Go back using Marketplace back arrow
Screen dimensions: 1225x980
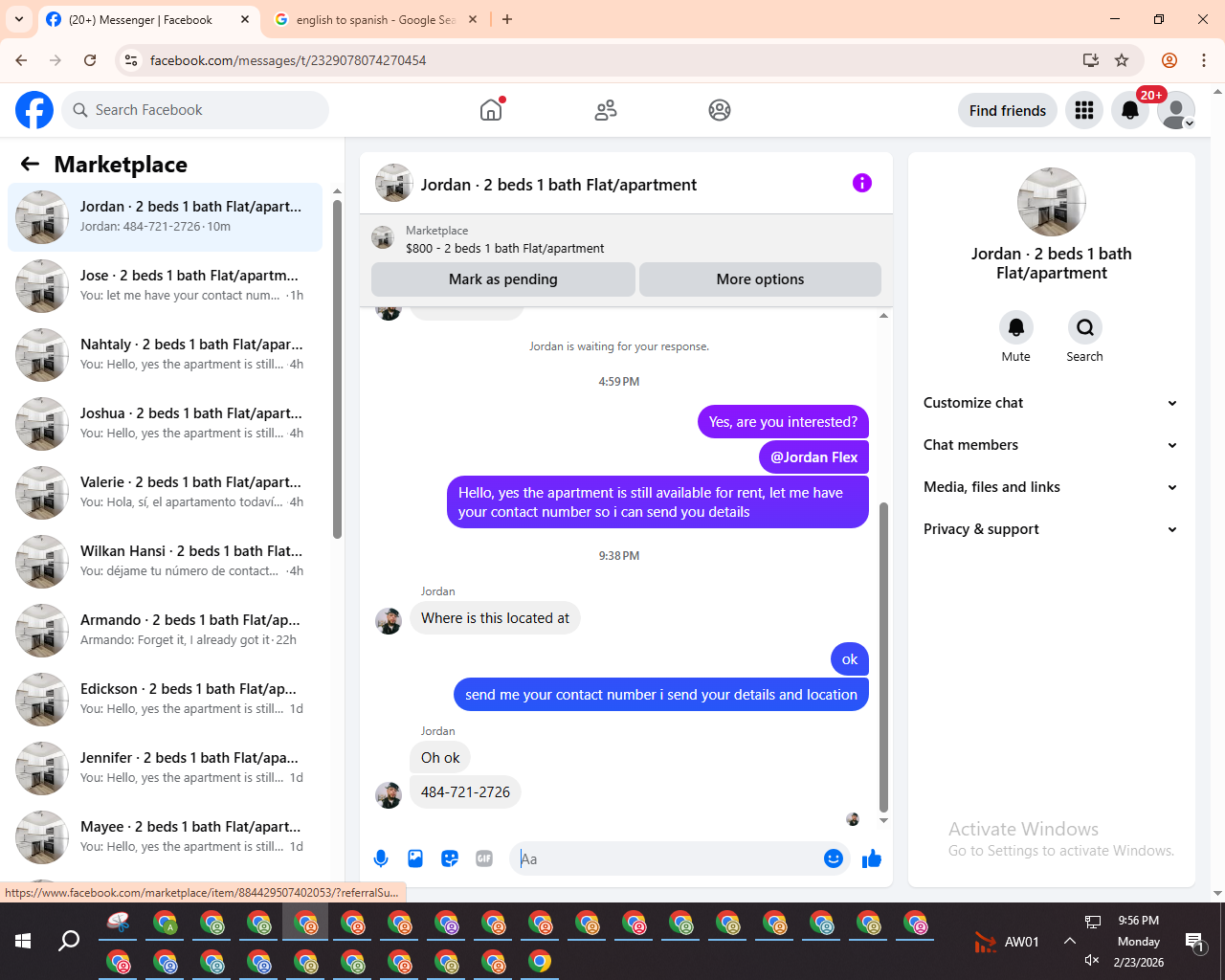[x=30, y=165]
